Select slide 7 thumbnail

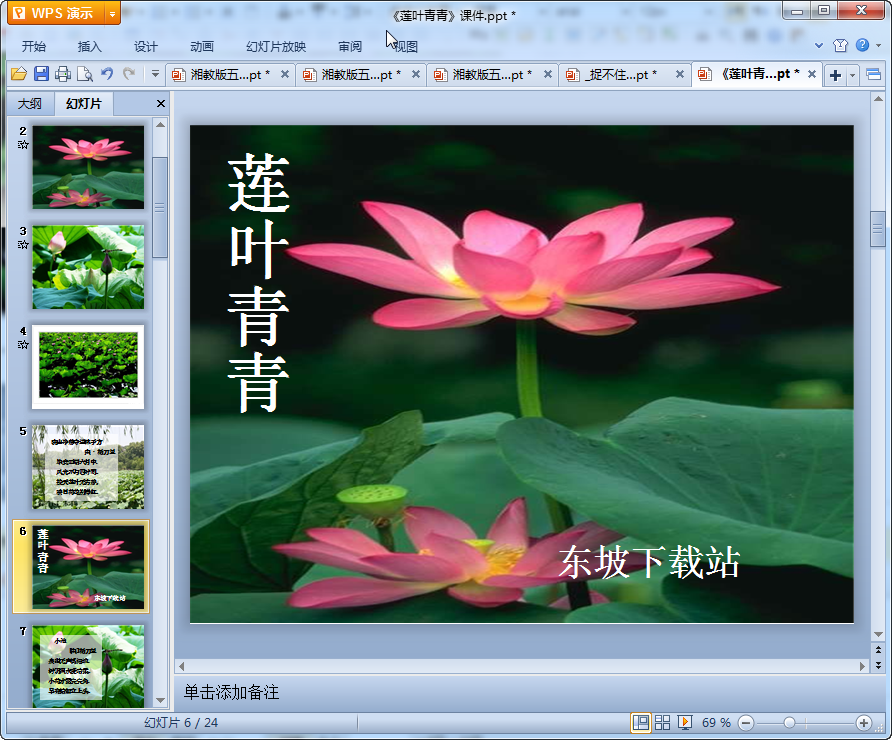point(88,666)
